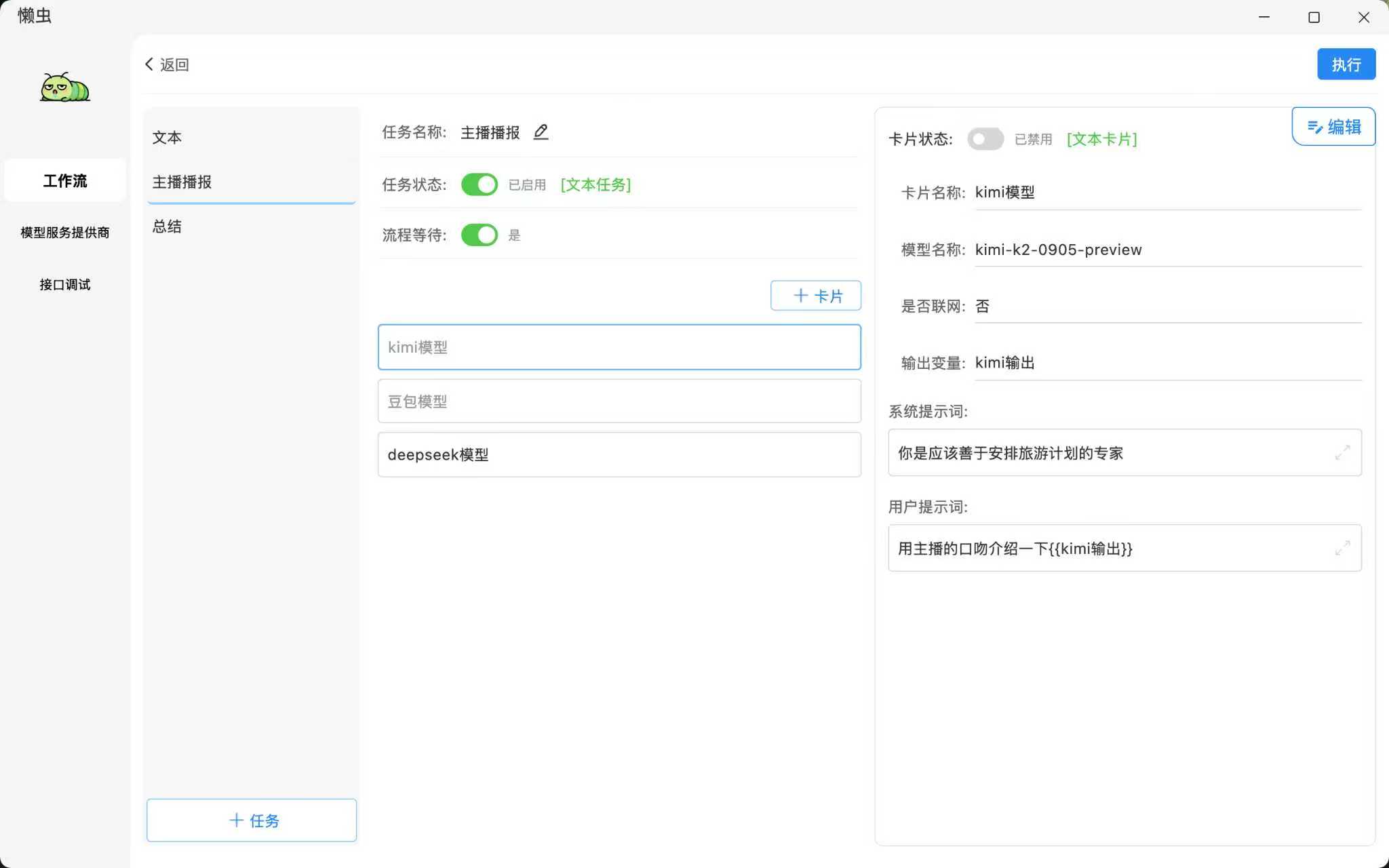Click the back arrow beside 返回
The width and height of the screenshot is (1389, 868).
click(149, 64)
